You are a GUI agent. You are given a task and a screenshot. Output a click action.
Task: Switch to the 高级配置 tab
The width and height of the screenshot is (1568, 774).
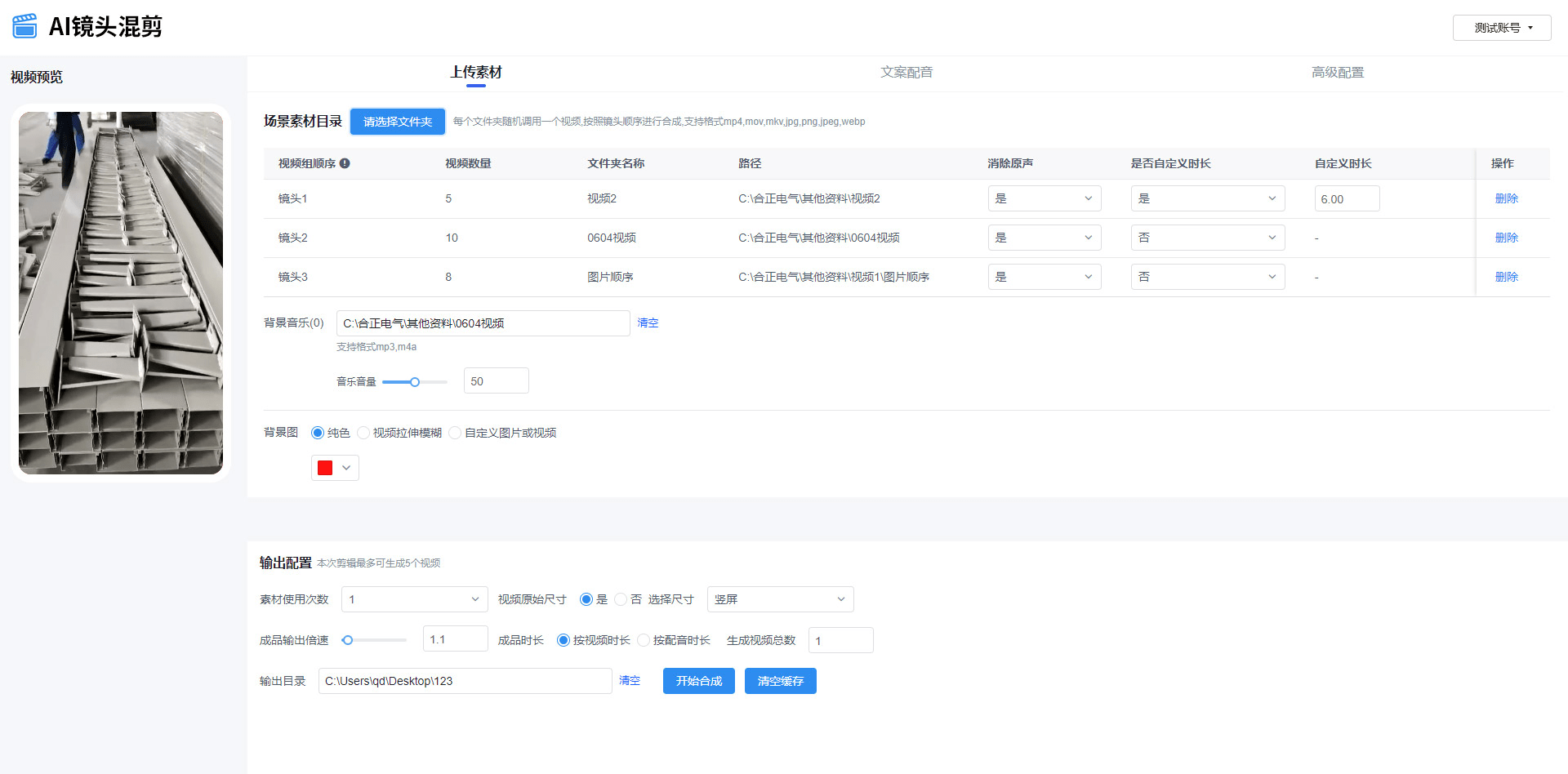1338,73
